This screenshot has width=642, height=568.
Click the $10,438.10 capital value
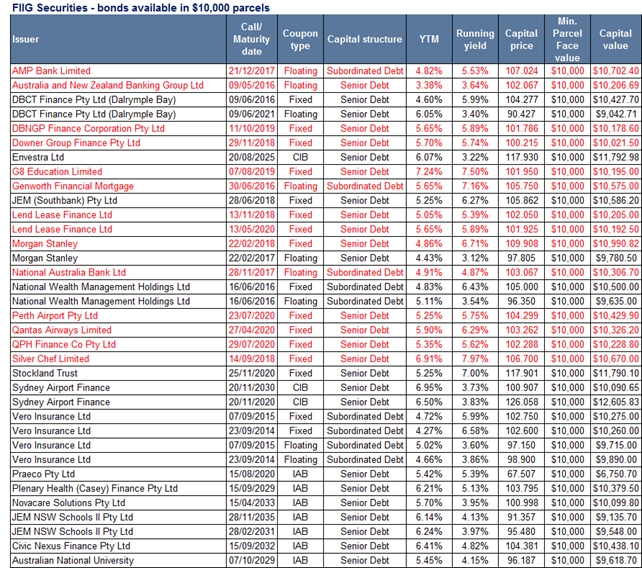[616, 546]
